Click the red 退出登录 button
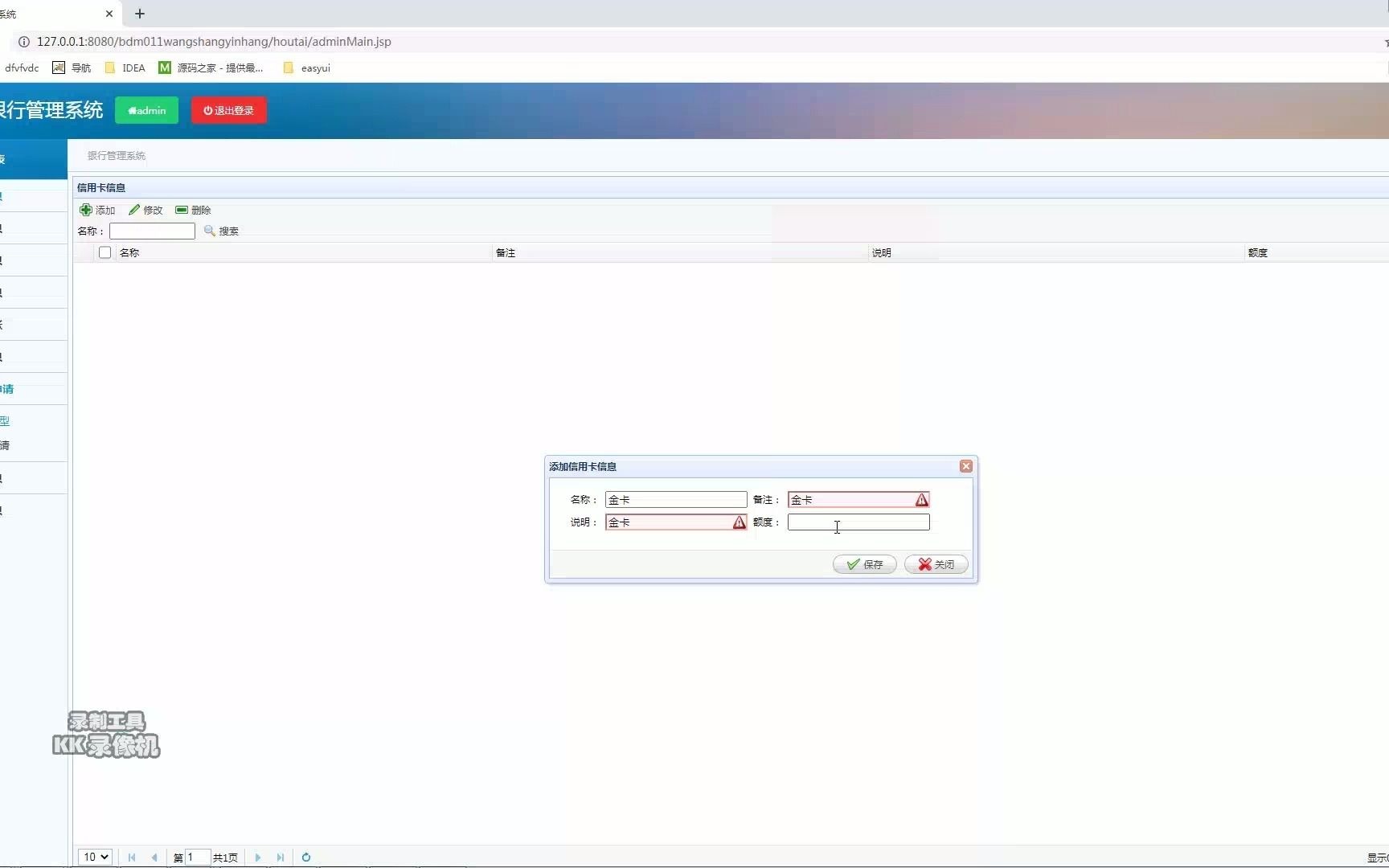This screenshot has width=1389, height=868. tap(229, 110)
